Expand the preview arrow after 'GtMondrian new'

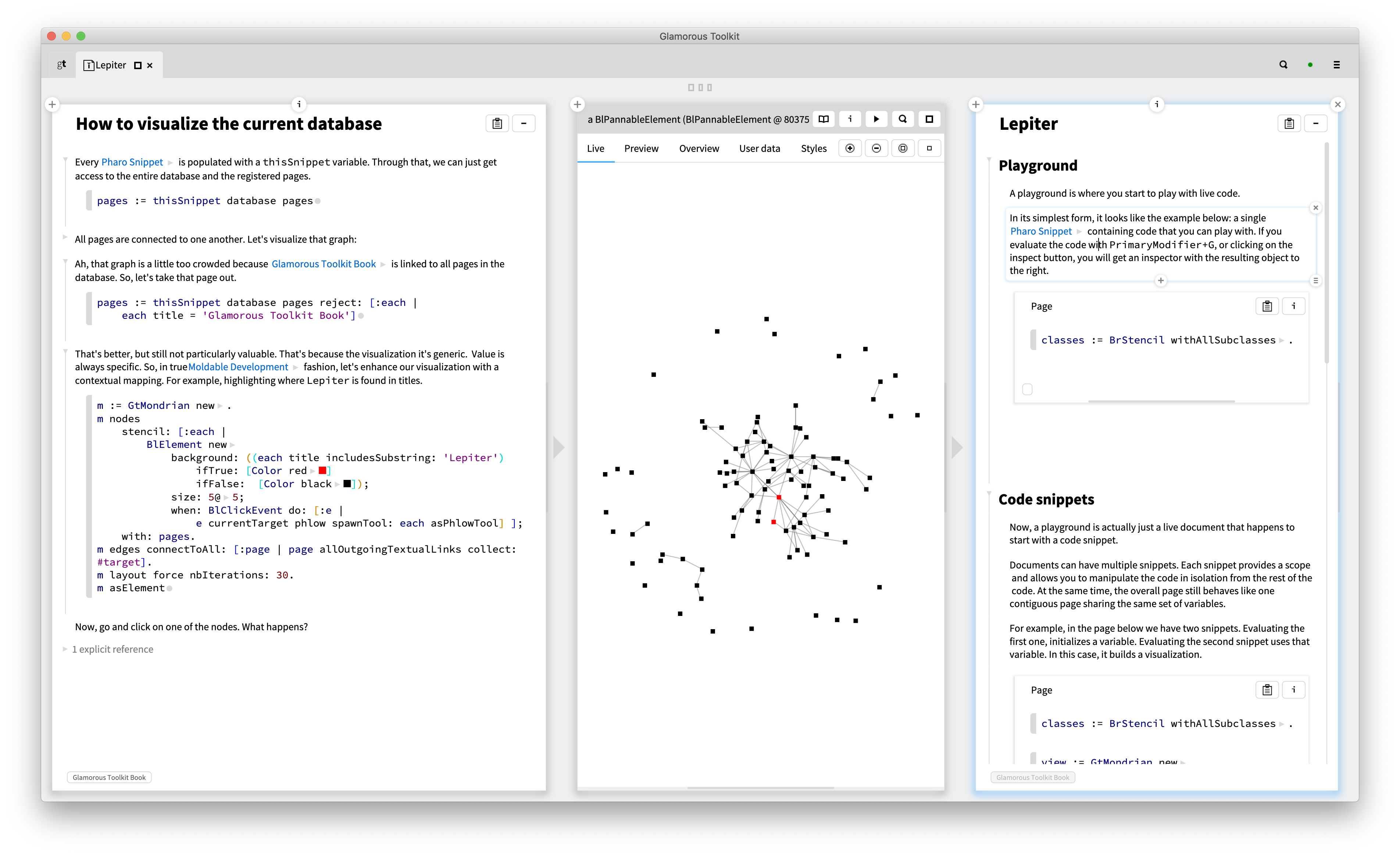220,406
